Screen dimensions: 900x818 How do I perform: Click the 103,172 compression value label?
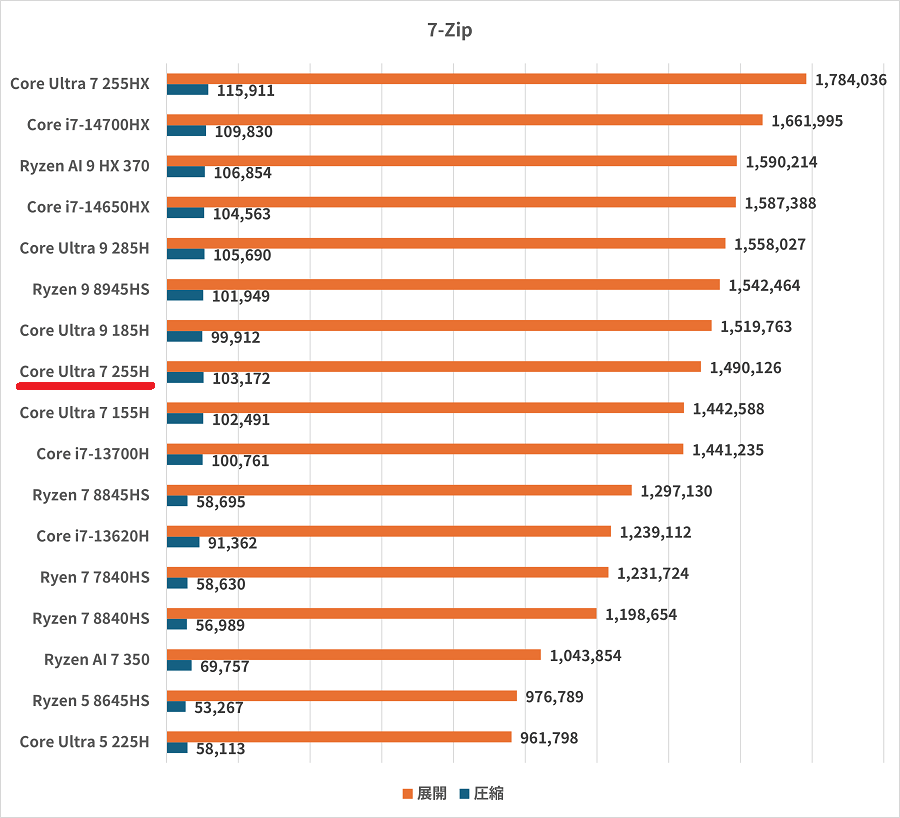242,379
